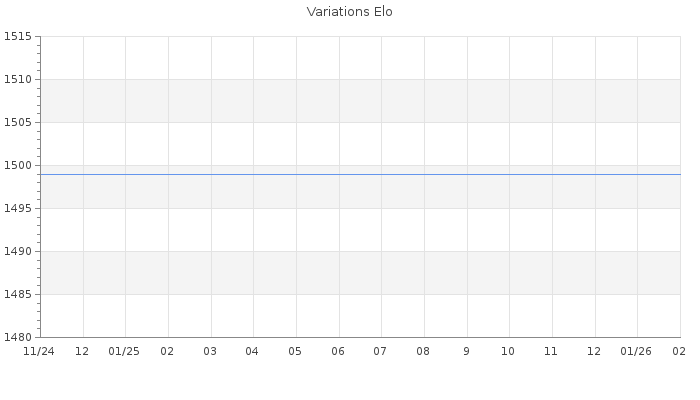
Task: Select the 08 month label
Action: click(x=423, y=352)
